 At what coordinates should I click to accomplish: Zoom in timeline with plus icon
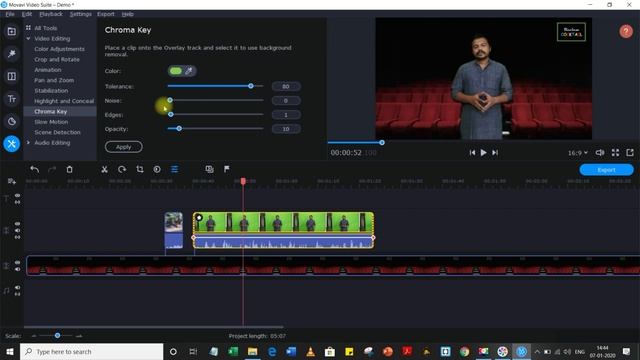[79, 336]
